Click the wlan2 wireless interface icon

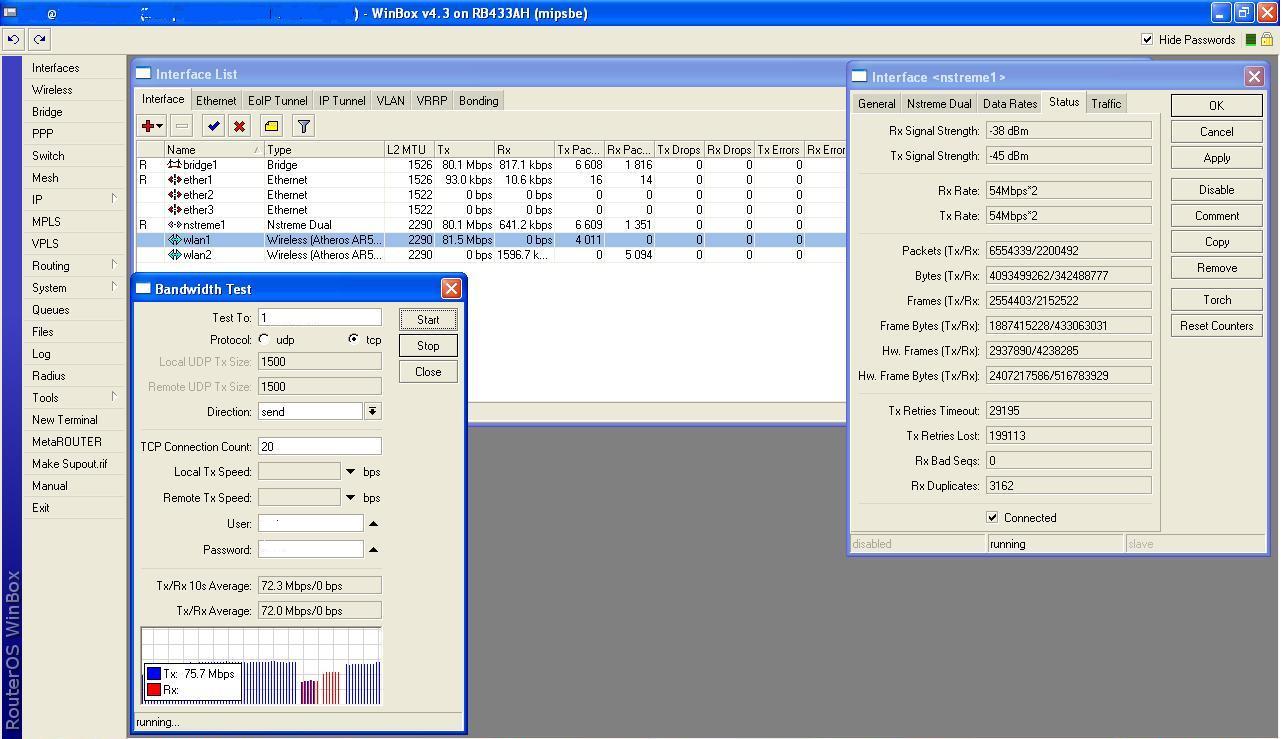[175, 255]
